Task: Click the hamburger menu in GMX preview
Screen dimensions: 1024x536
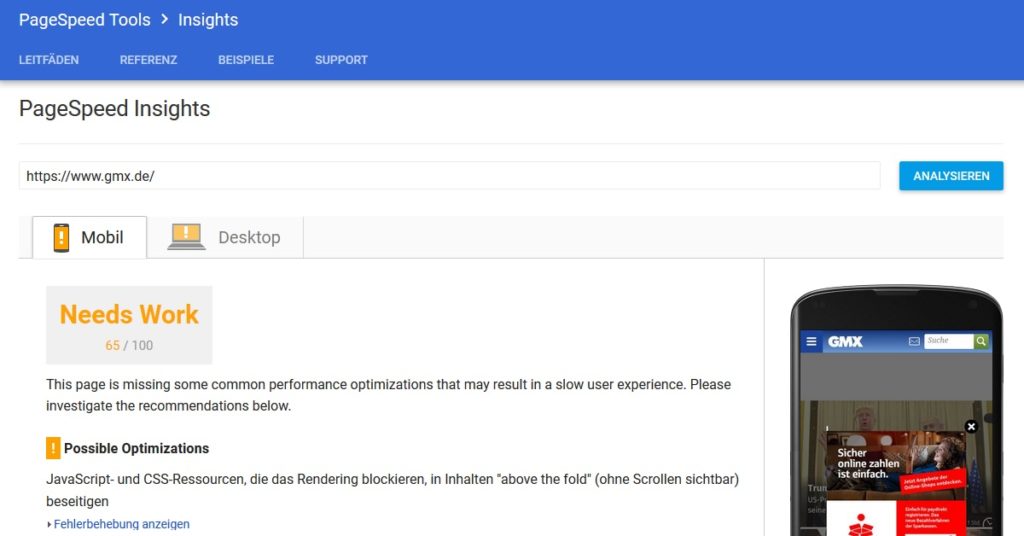Action: click(811, 341)
